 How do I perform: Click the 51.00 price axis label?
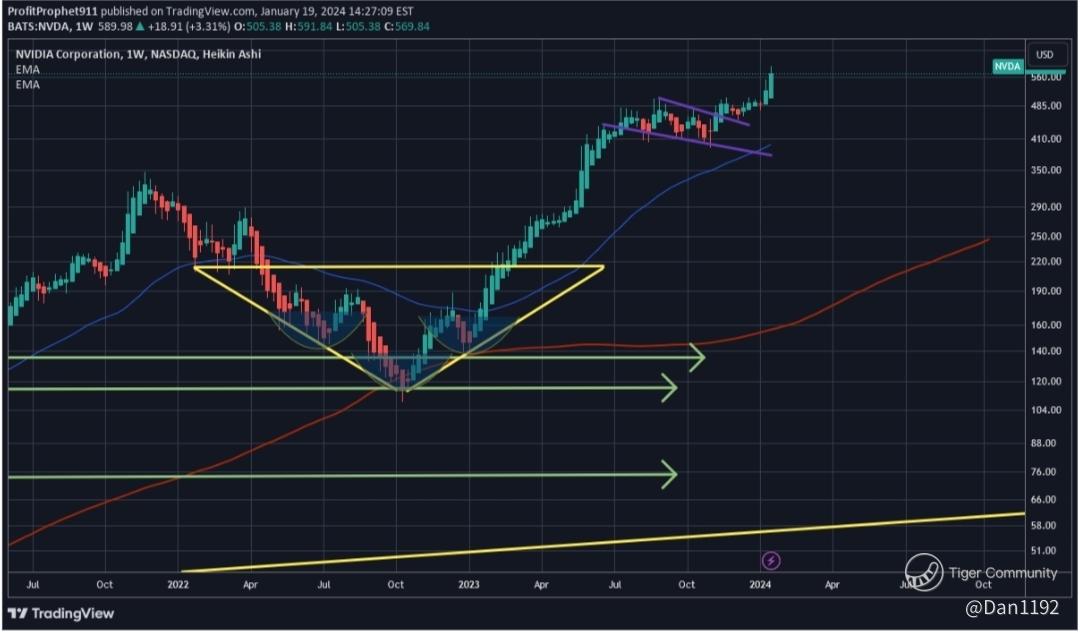pyautogui.click(x=1043, y=551)
